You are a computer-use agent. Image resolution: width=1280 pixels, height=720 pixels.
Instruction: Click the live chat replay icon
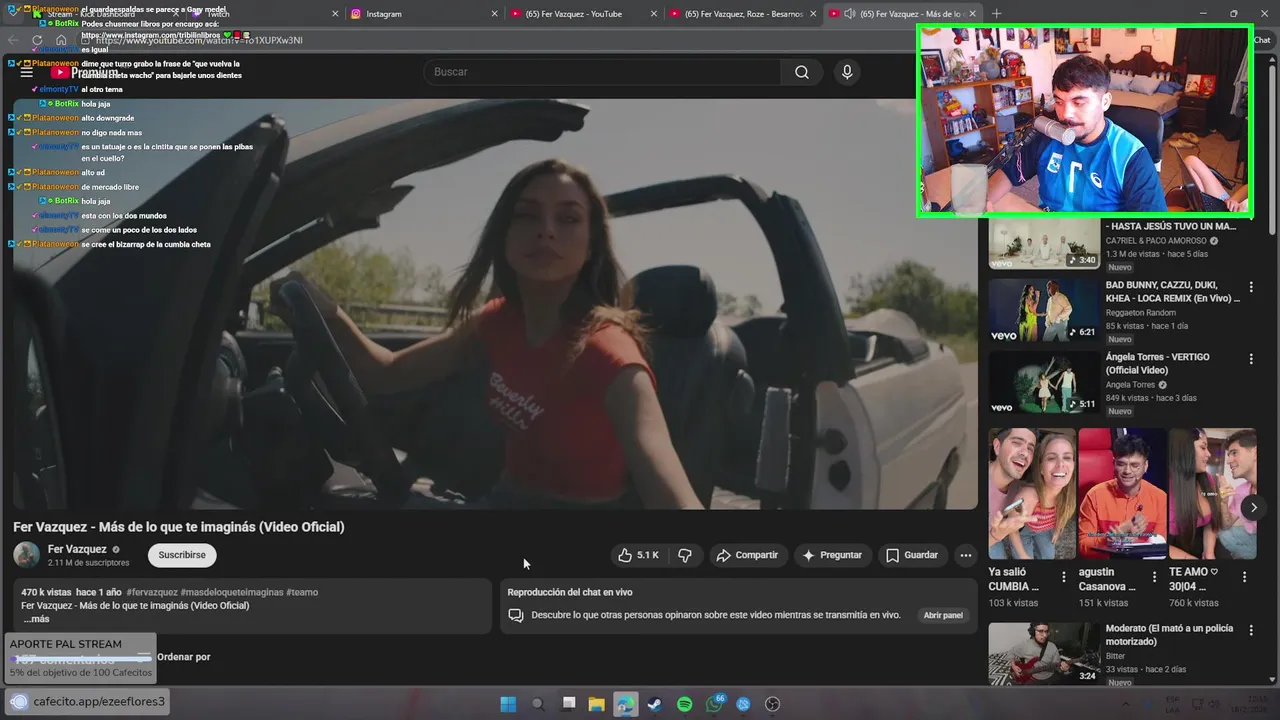516,615
